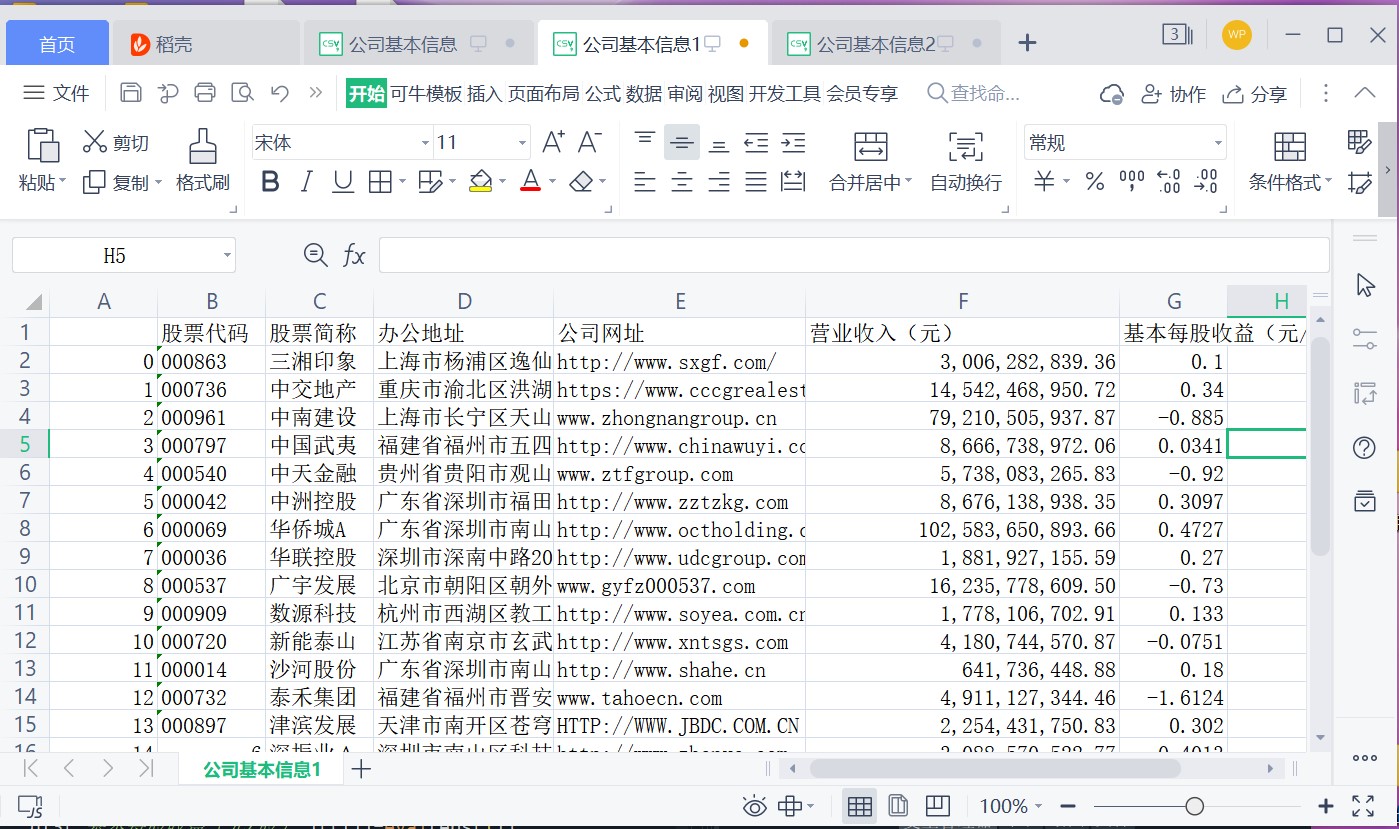The width and height of the screenshot is (1399, 829).
Task: Switch to page layout view icon
Action: [x=898, y=806]
